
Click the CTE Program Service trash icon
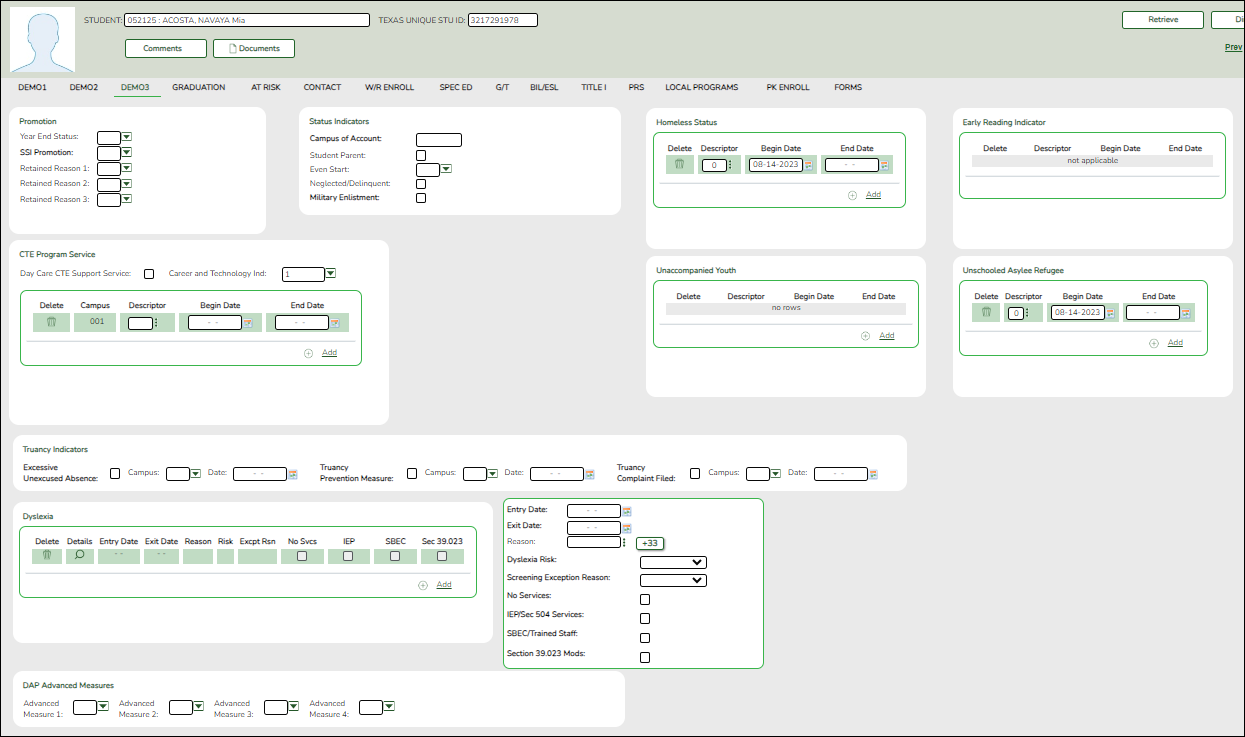point(51,323)
